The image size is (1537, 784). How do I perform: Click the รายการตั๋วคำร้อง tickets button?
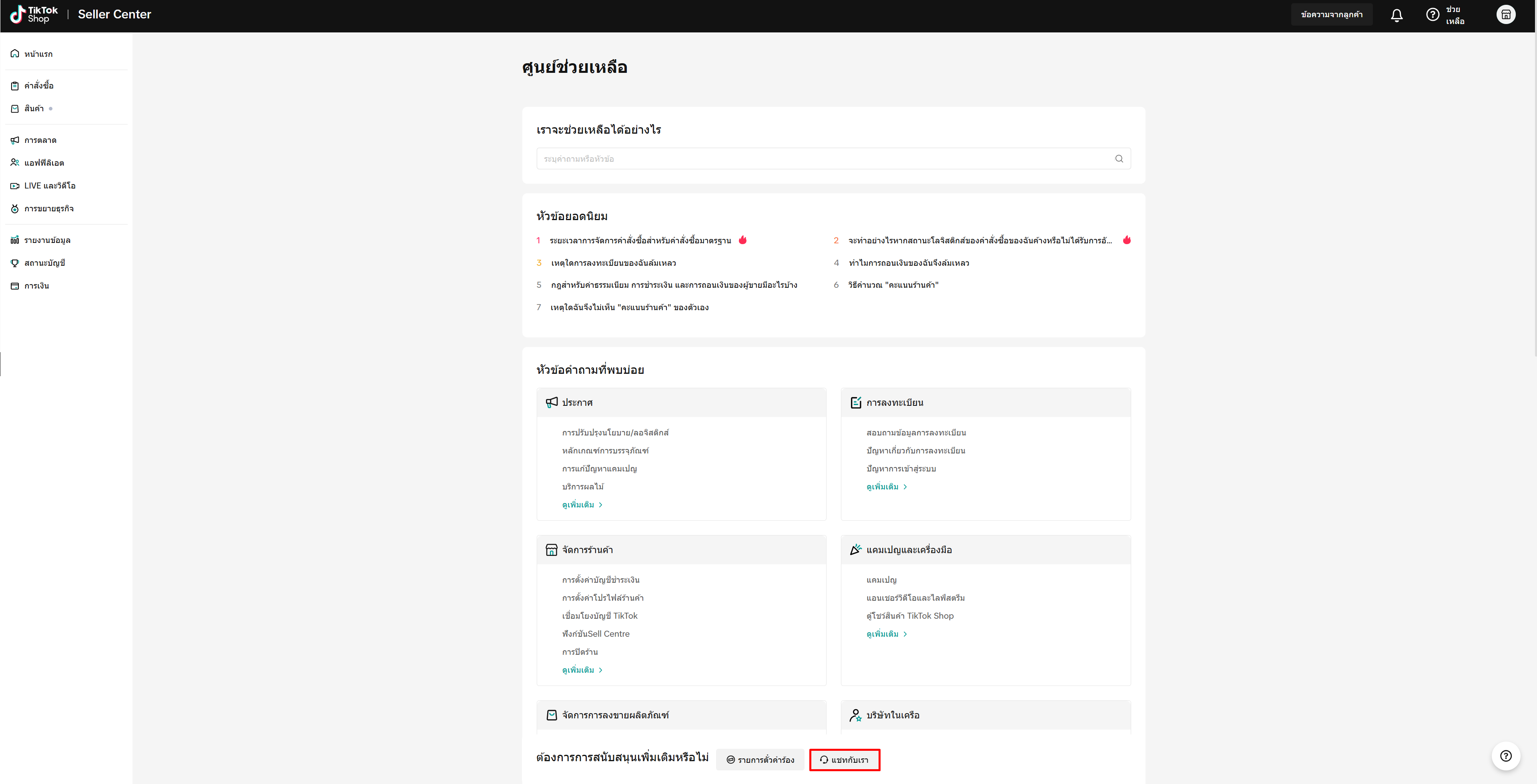(760, 760)
